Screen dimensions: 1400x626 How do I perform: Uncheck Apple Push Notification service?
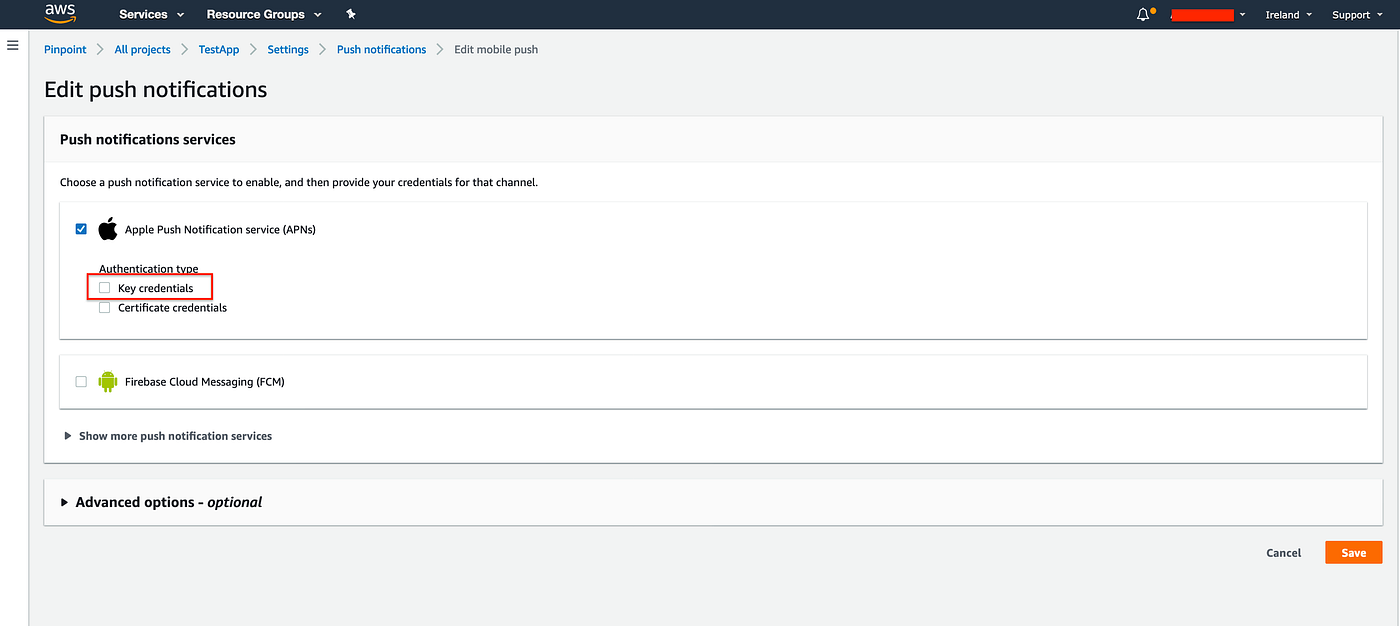point(81,228)
